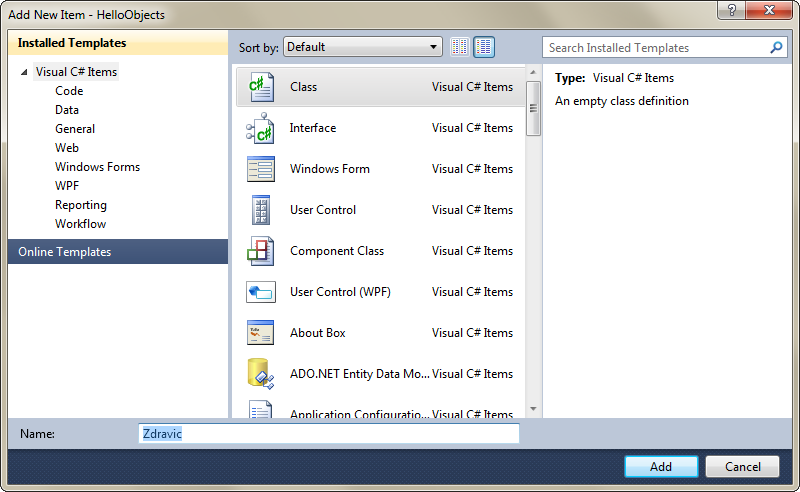Select the ADO.NET Entity Data Model icon
Screen dimensions: 800x492
261,374
